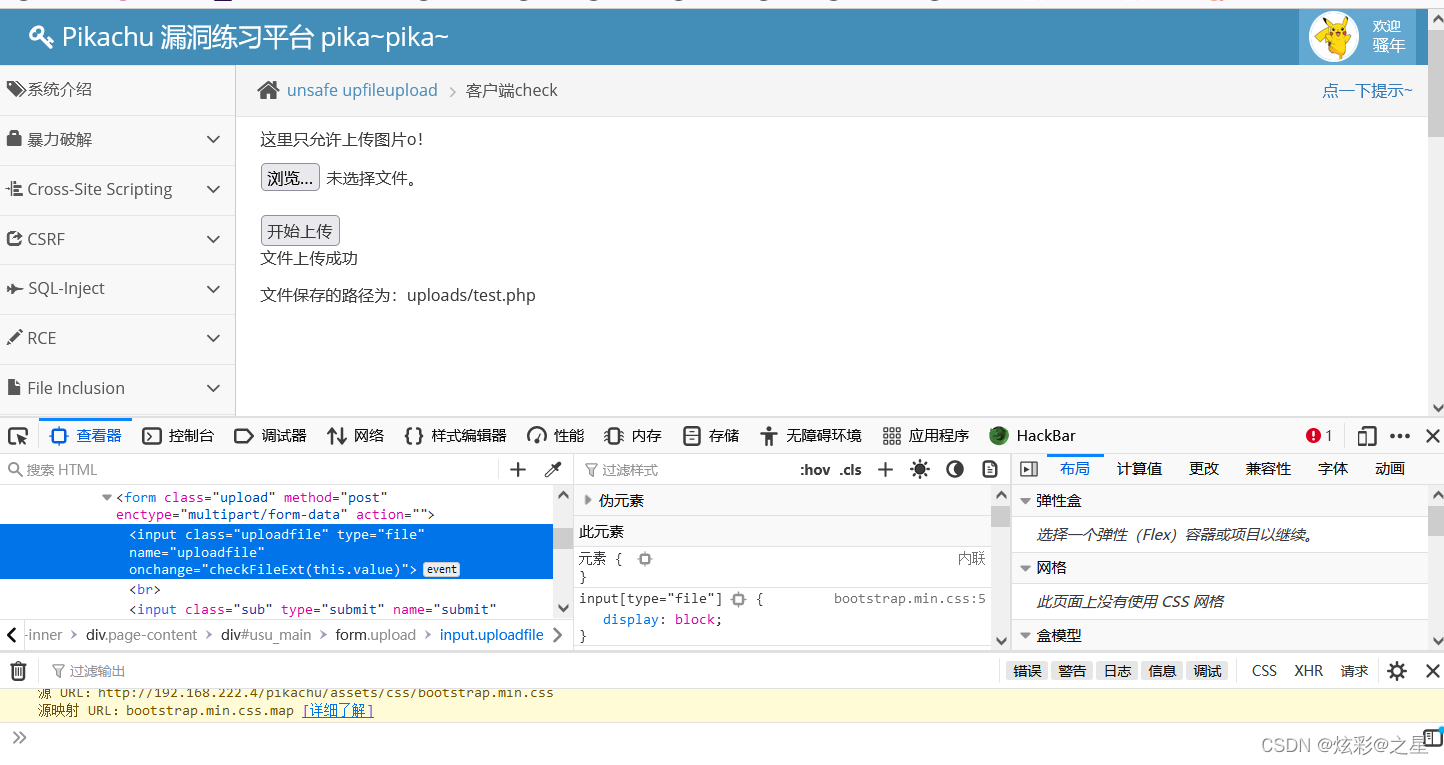Toggle the 警告 warnings console filter
1444x765 pixels.
(1072, 671)
